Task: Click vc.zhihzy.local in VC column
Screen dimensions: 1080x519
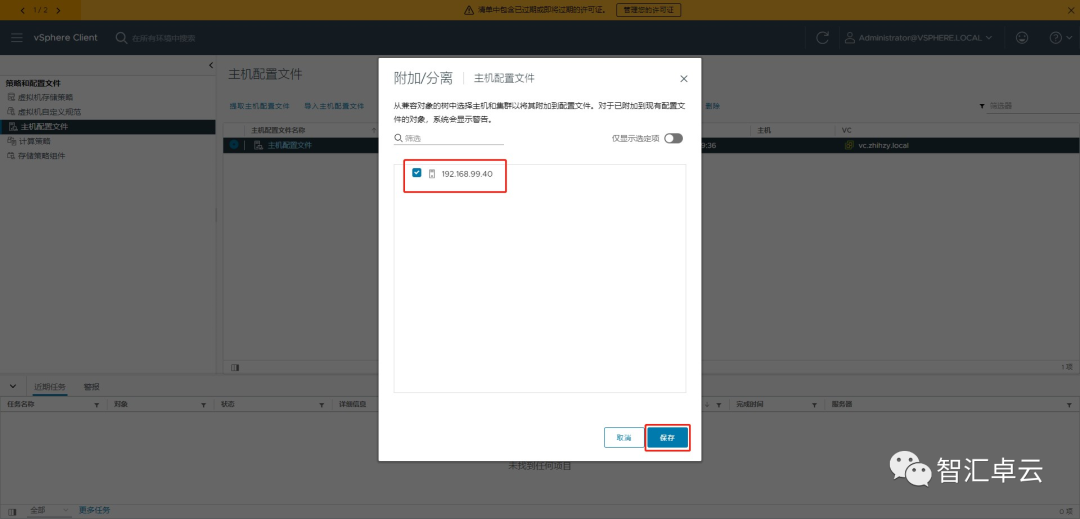Action: pyautogui.click(x=884, y=145)
